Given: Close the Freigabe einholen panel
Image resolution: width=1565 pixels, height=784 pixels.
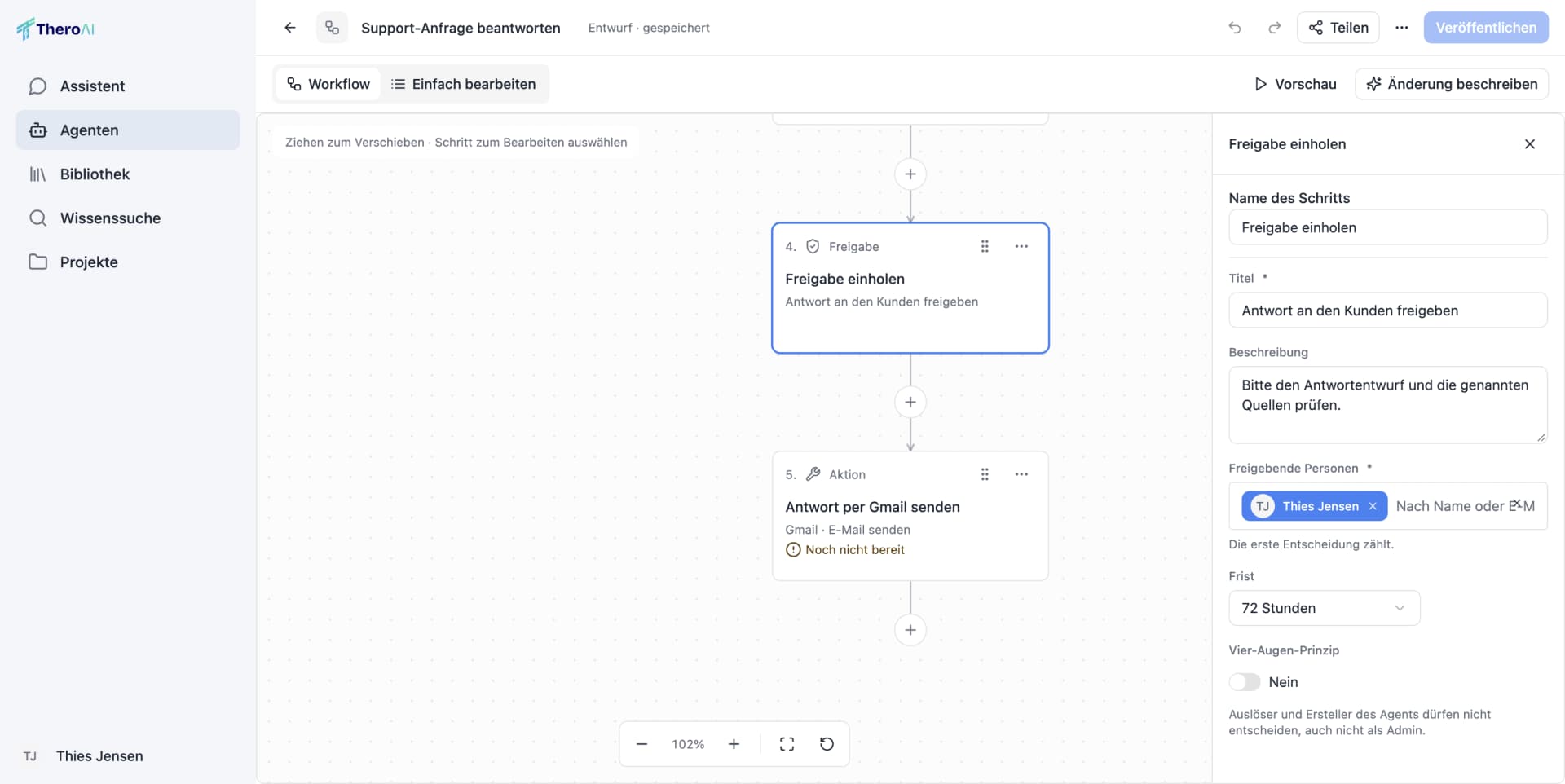Looking at the screenshot, I should pos(1530,144).
